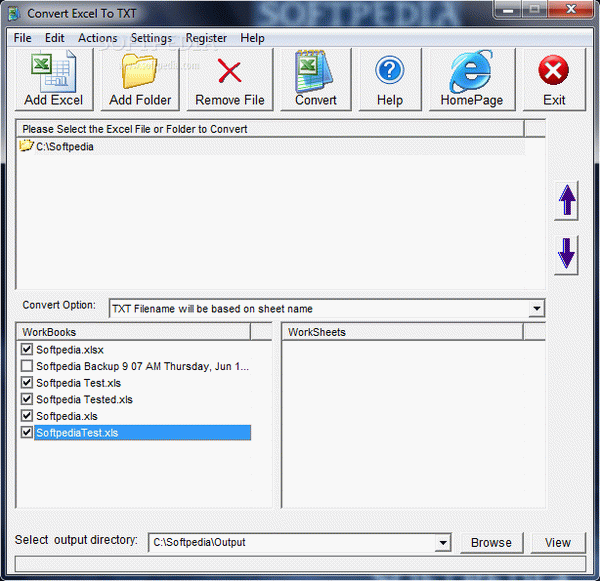Screen dimensions: 600x581
Task: Check the Softpedia Backup 9 07 AM checkbox
Action: tap(27, 366)
